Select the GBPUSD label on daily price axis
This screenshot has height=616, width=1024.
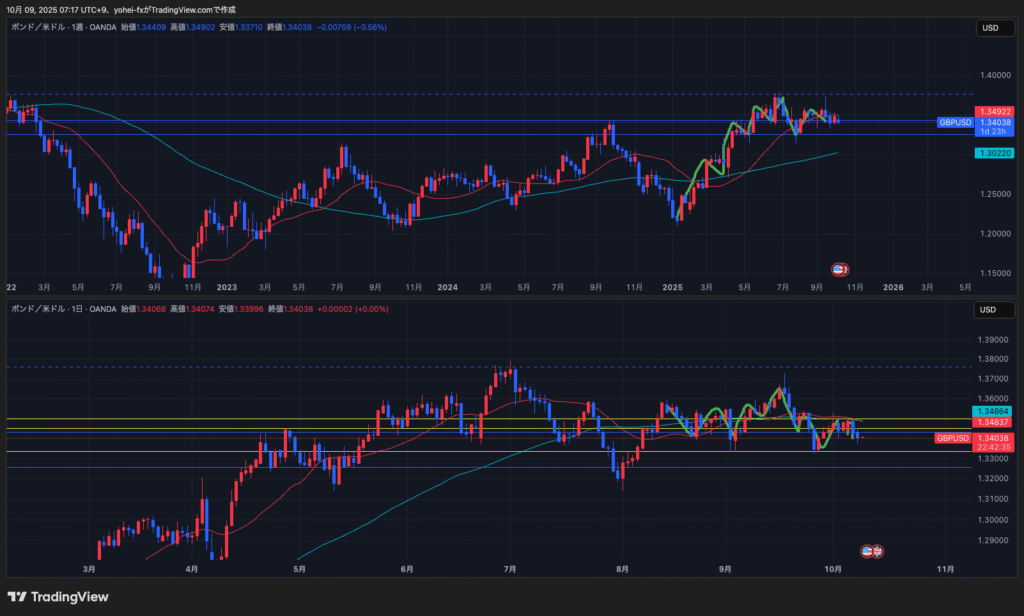point(953,438)
